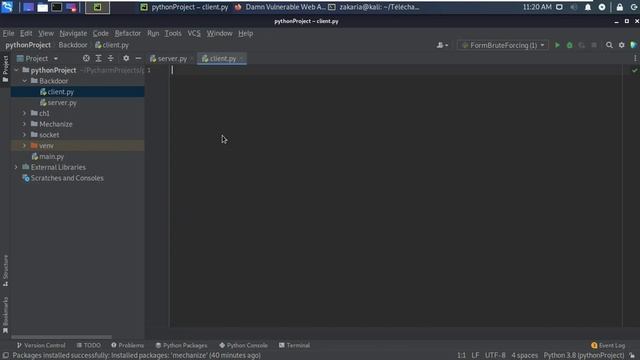Expand the ch1 folder

point(24,113)
